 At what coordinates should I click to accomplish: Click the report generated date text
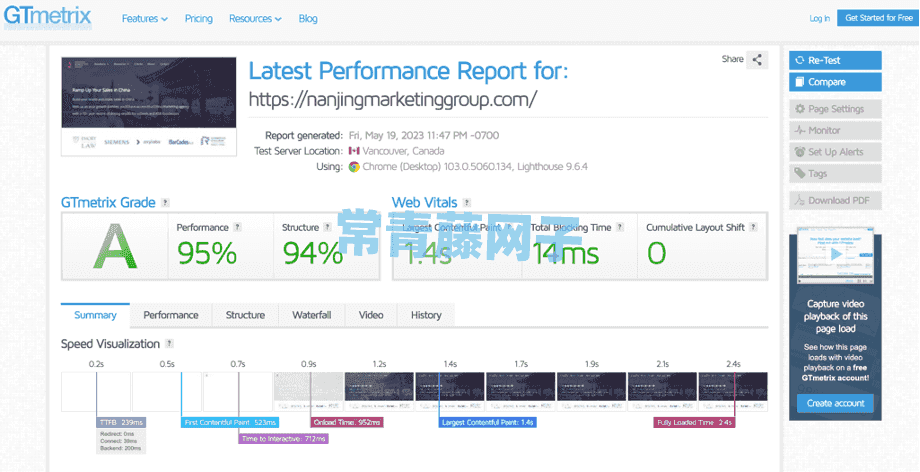(424, 136)
